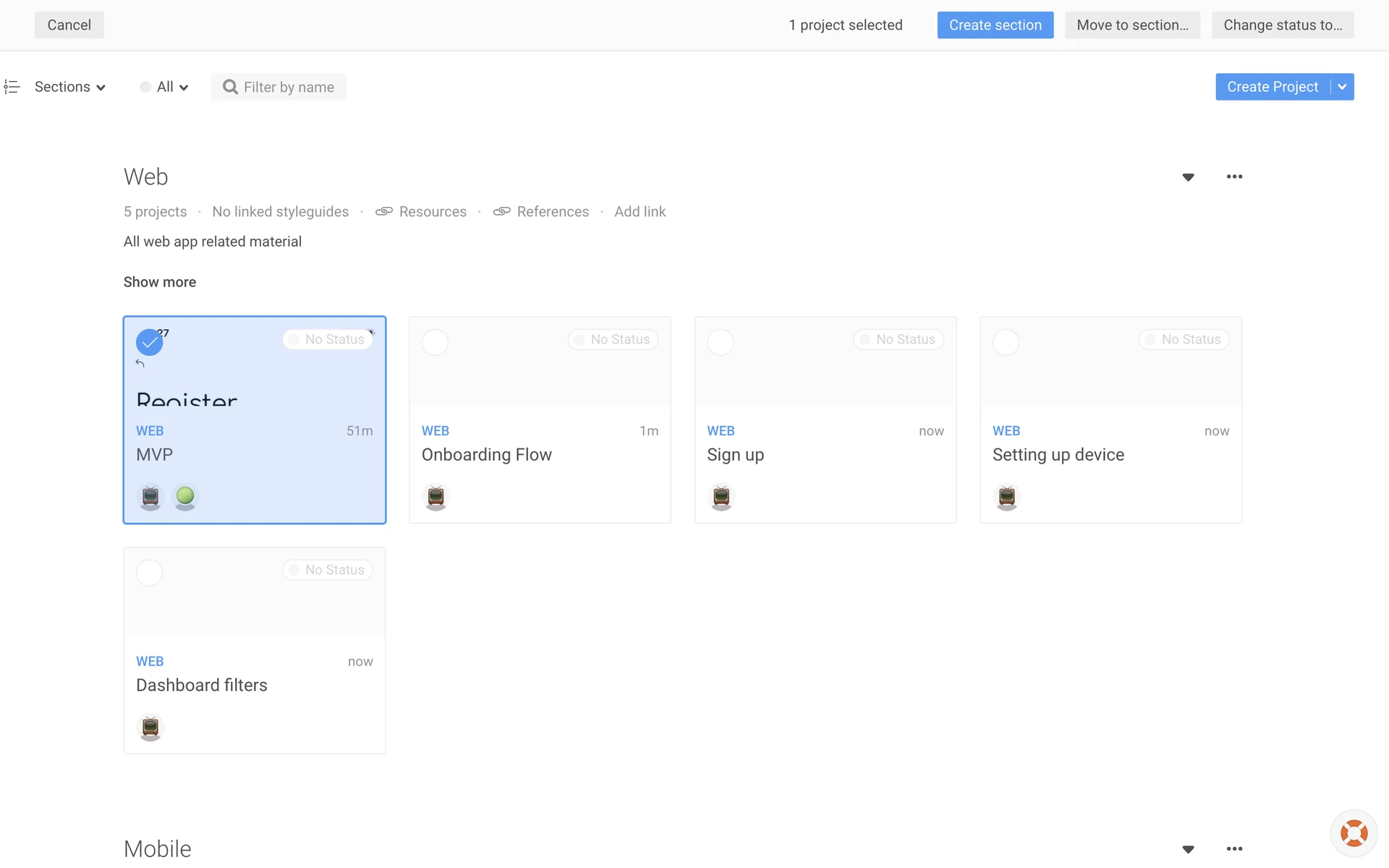
Task: Open the Sections dropdown
Action: (70, 87)
